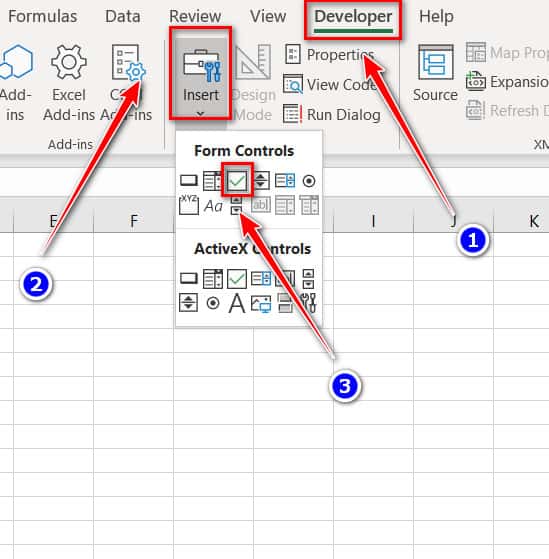The width and height of the screenshot is (549, 559).
Task: Open the Add-ins store button
Action: coord(16,83)
